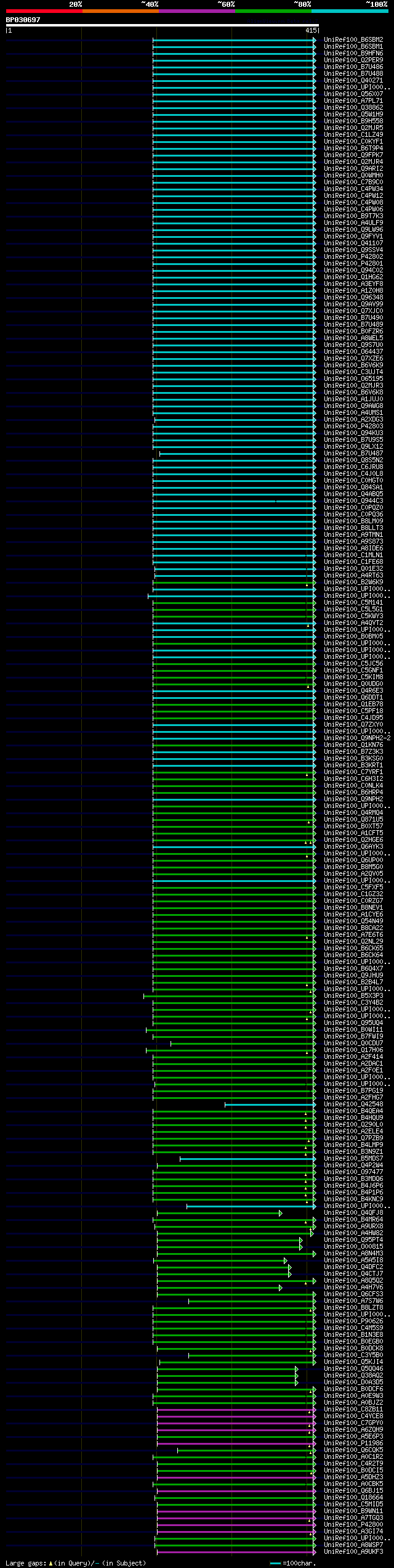Select the UniRef100_Q9NPH2-2 entry
The image size is (394, 1568).
click(357, 738)
